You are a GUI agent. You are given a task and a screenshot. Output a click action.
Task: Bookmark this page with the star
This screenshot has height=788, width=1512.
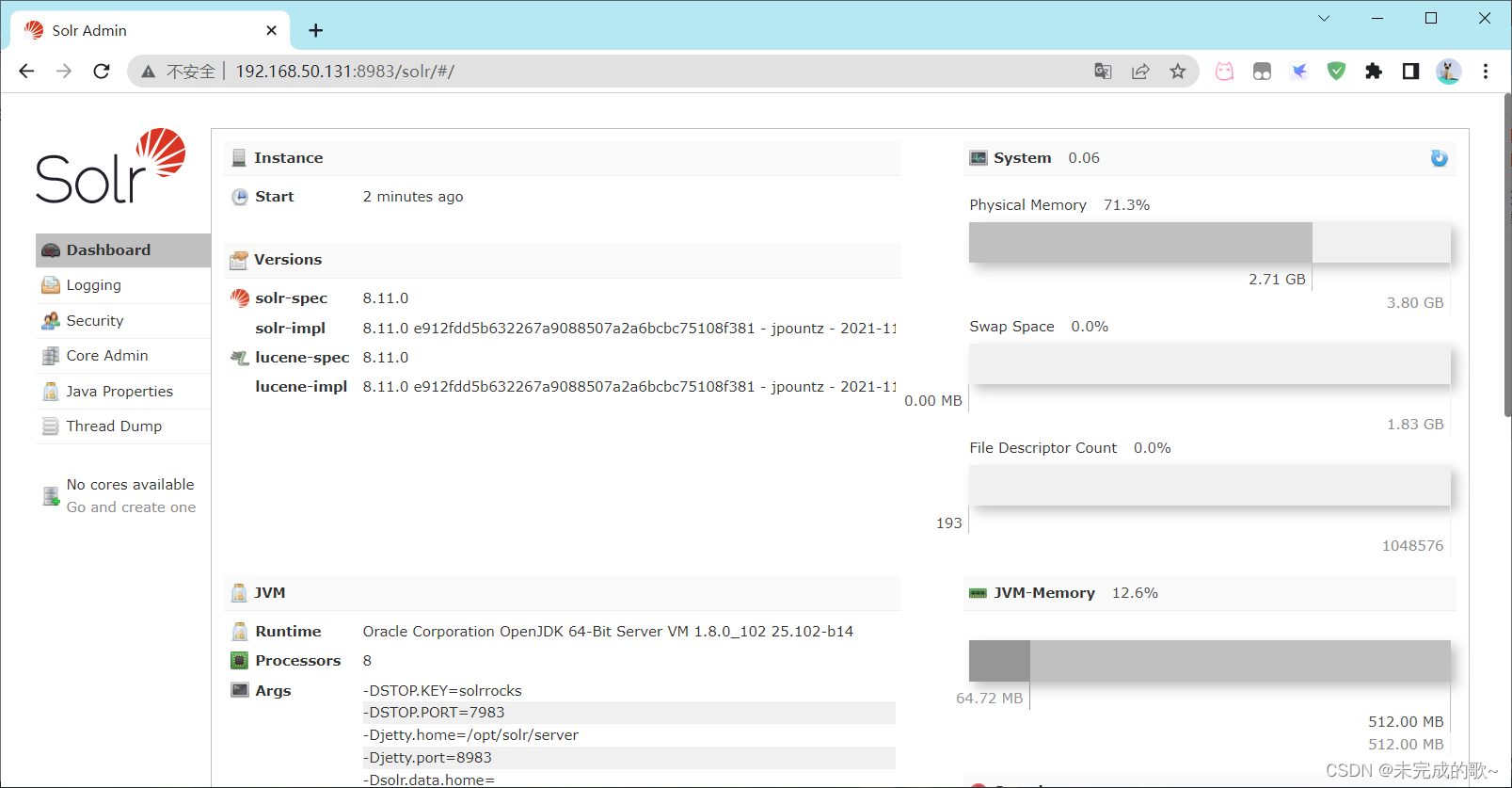(1178, 72)
